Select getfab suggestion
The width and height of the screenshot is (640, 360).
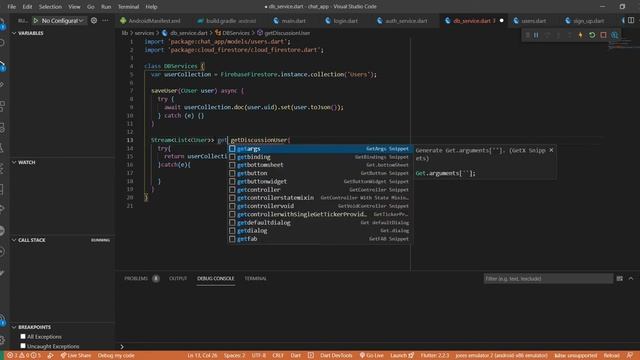[x=320, y=239]
